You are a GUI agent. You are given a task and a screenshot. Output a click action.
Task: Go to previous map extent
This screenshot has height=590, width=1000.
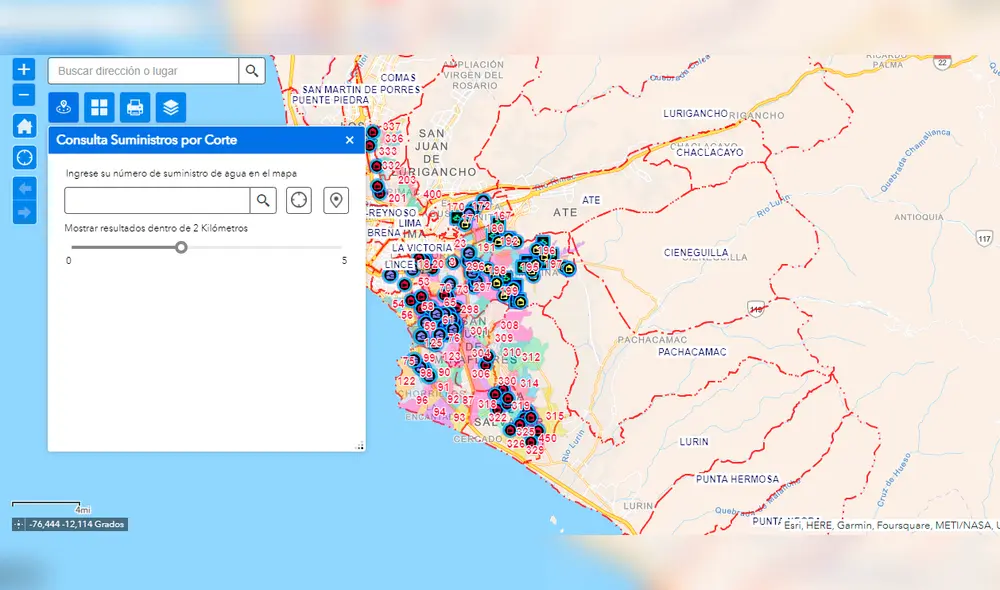(x=25, y=187)
